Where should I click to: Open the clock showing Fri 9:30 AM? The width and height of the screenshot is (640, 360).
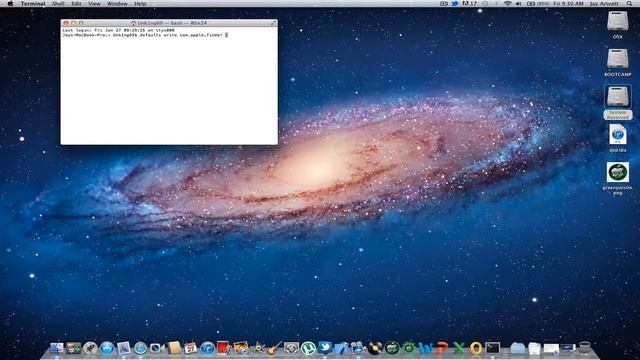pos(569,4)
